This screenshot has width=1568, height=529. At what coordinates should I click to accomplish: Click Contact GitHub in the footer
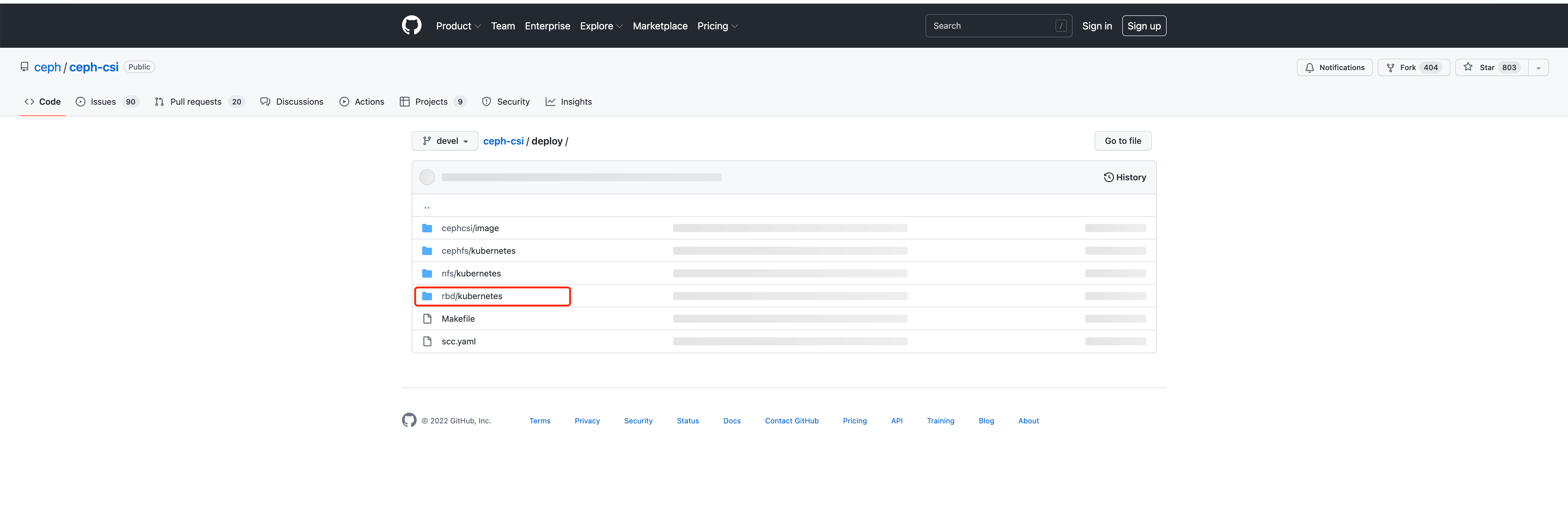click(x=791, y=421)
